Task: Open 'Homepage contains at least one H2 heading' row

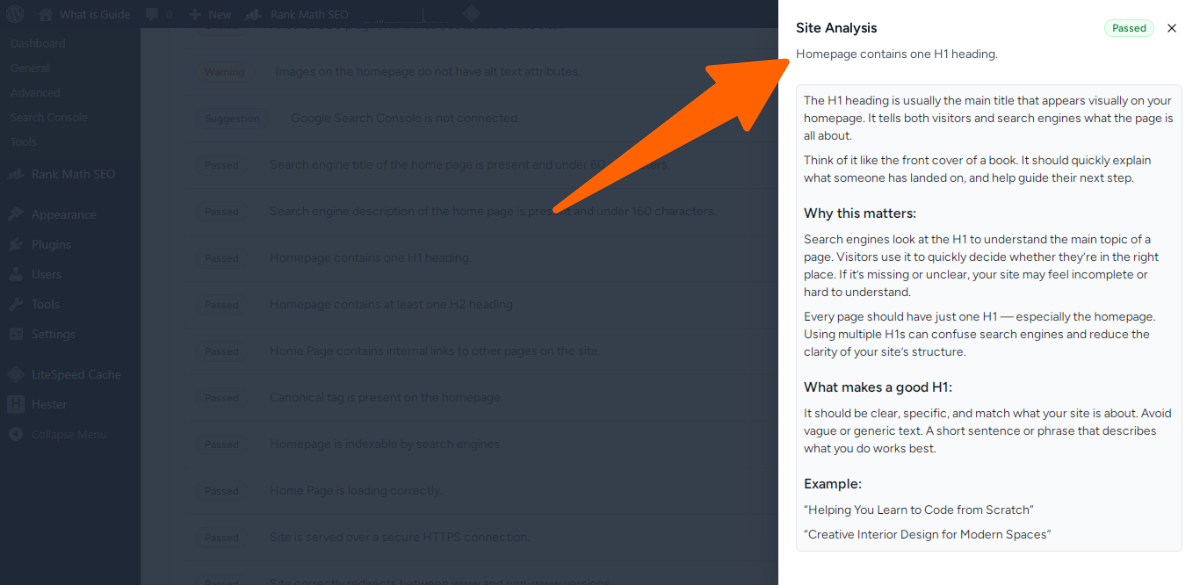Action: pos(392,304)
